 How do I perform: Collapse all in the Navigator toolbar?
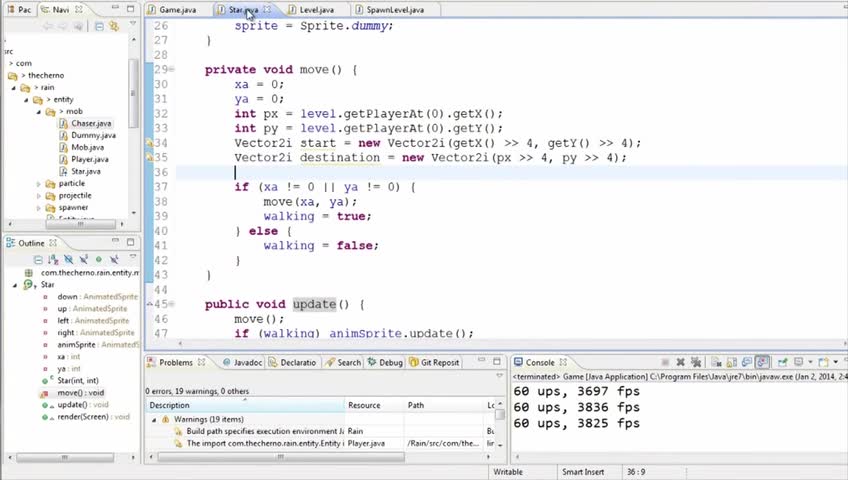[99, 26]
